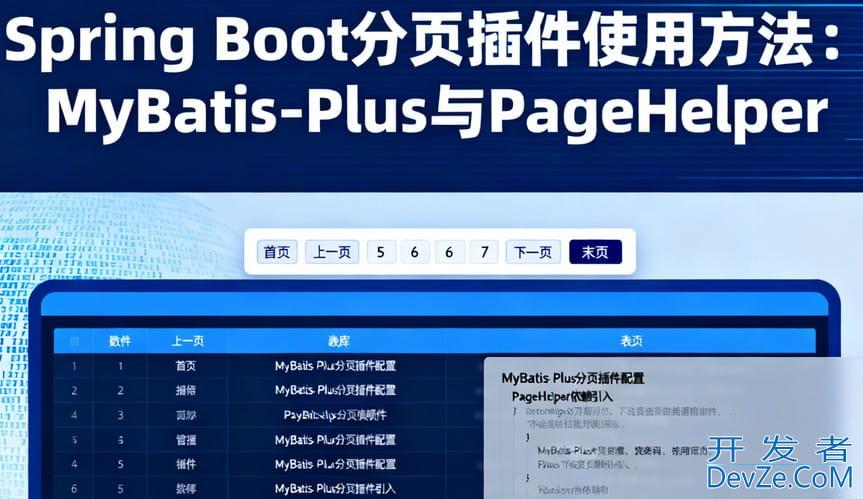Click the 上一页 column header in the table
The image size is (863, 499).
[187, 341]
